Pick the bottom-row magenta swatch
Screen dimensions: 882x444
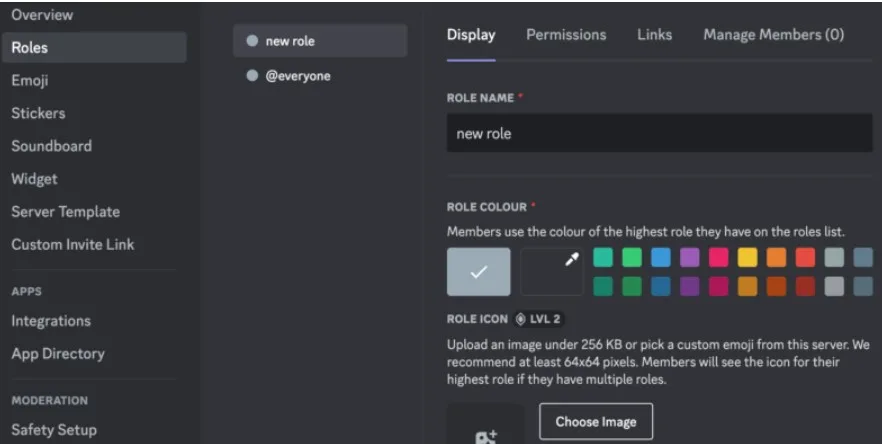(719, 286)
